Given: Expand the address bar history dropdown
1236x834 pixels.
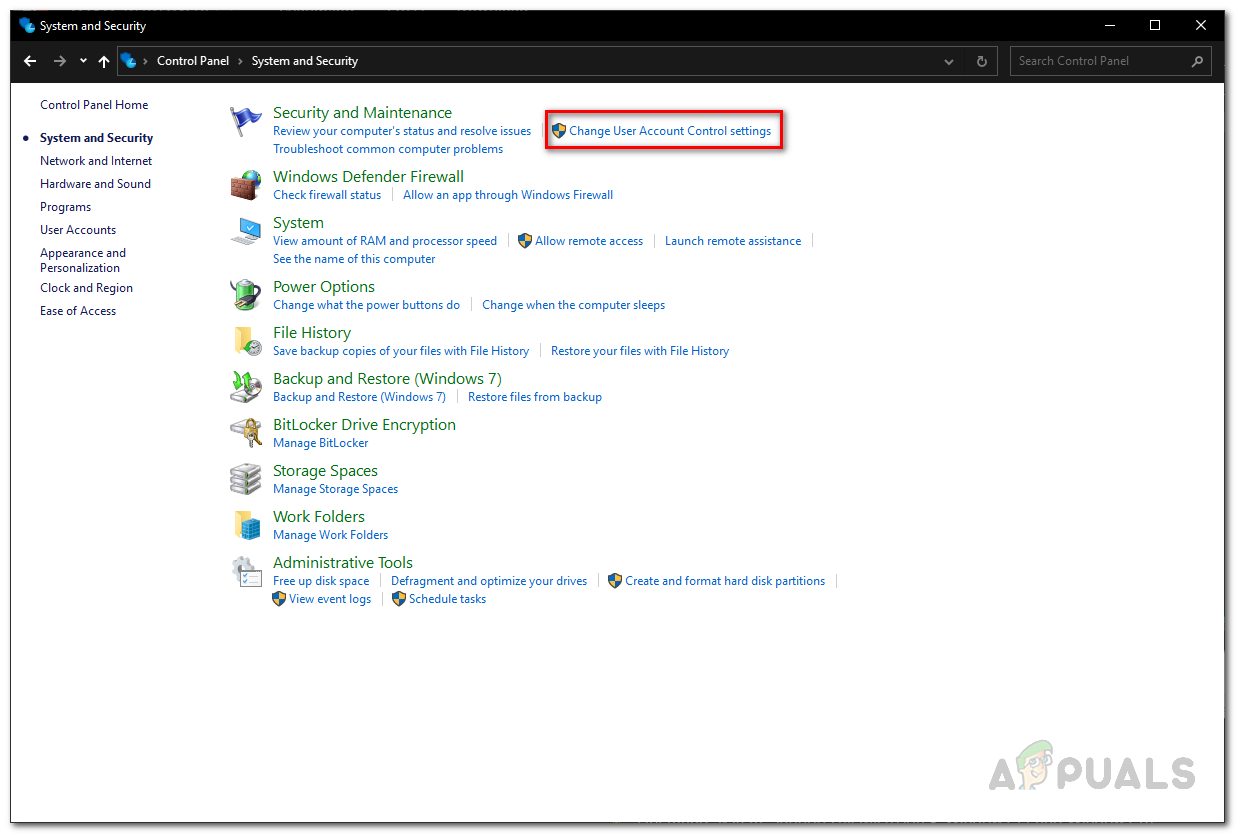Looking at the screenshot, I should tap(949, 61).
